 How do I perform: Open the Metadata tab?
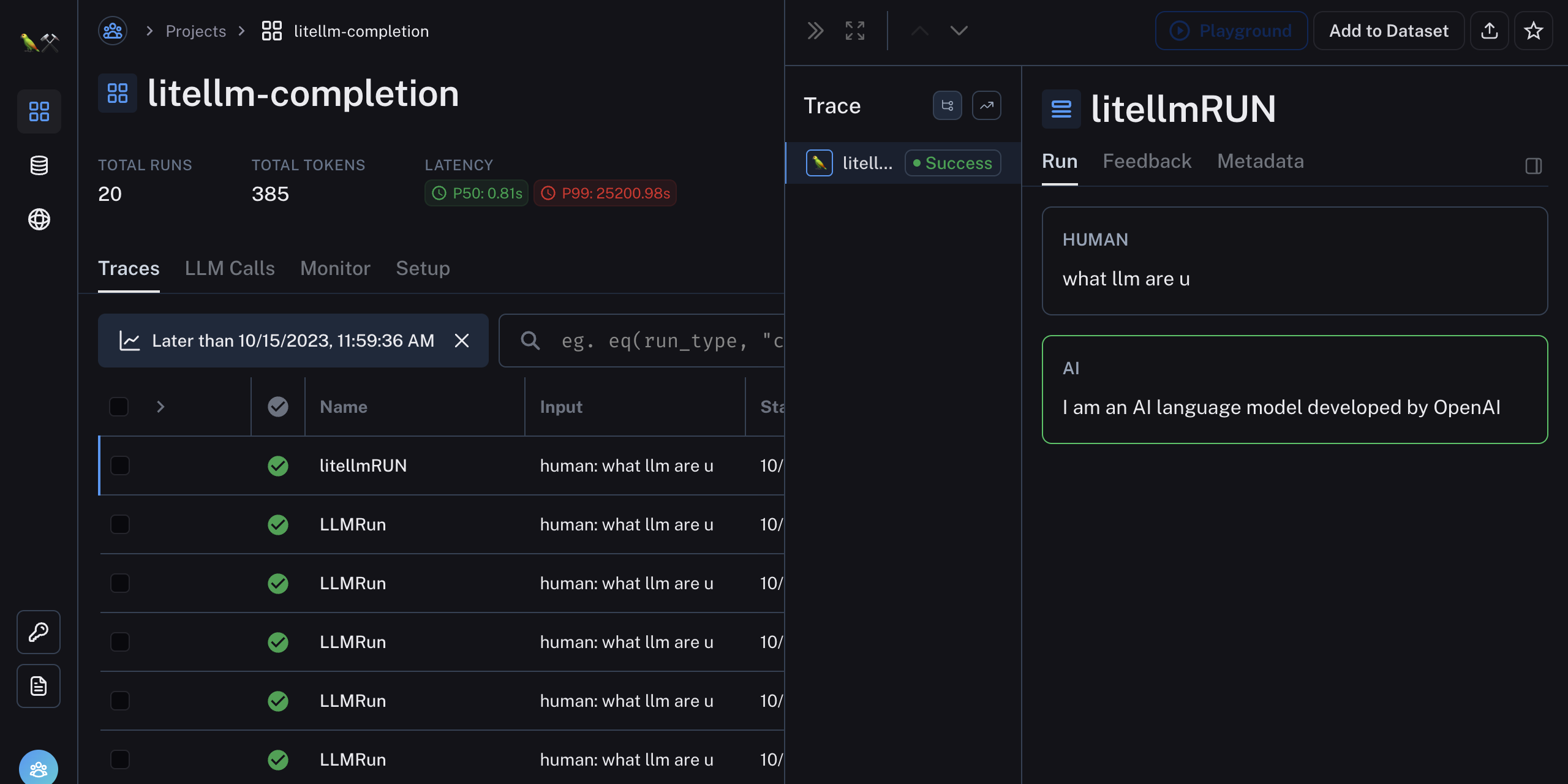(x=1260, y=161)
